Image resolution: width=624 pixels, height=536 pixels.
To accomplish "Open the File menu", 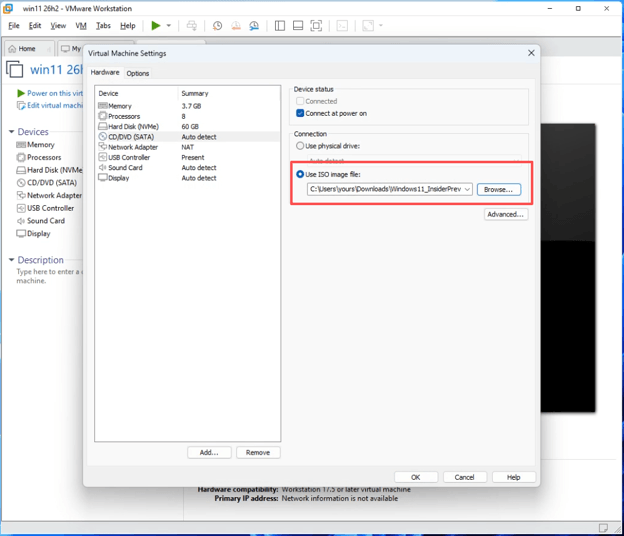I will (14, 26).
